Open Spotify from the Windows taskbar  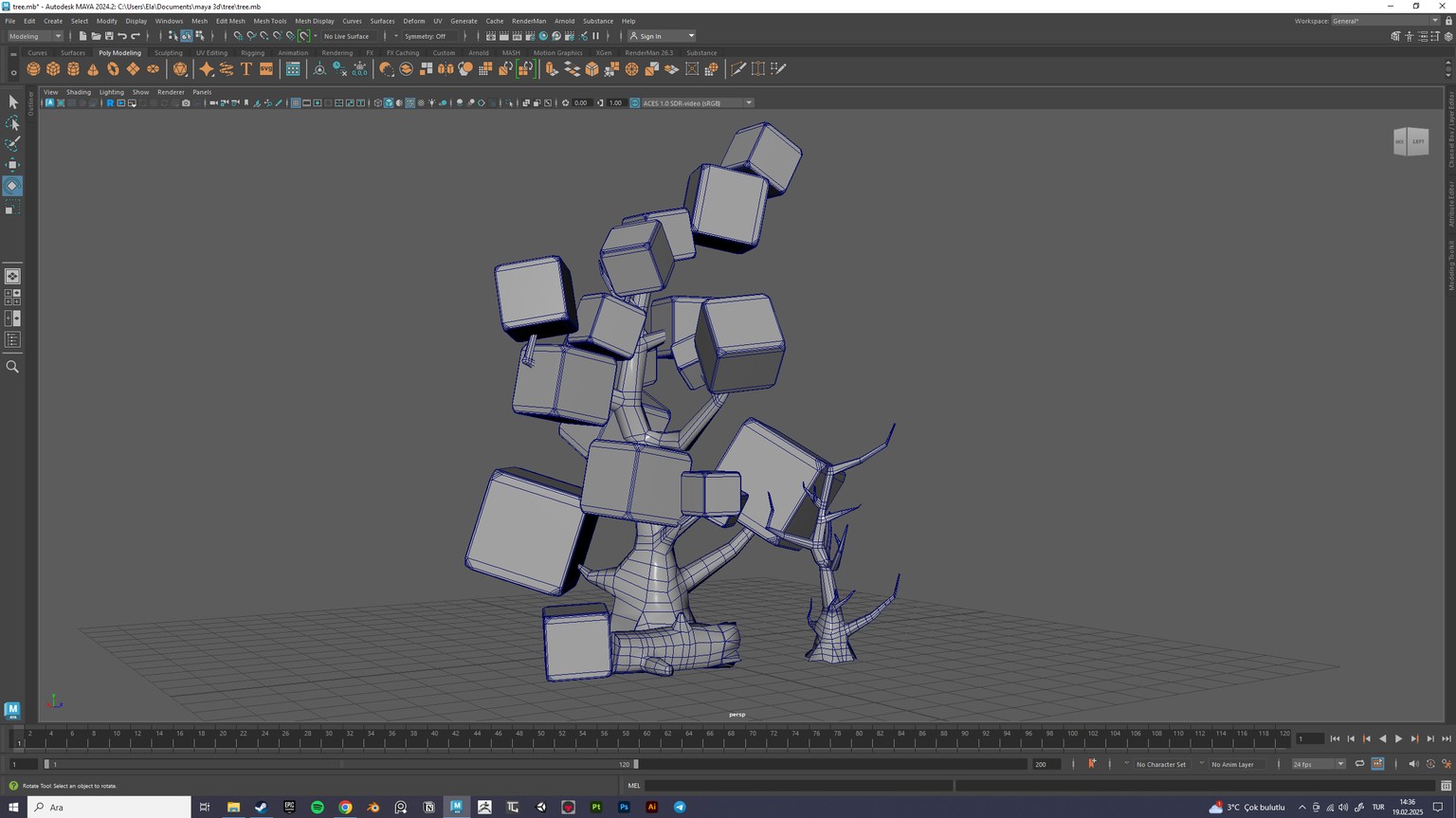point(318,808)
